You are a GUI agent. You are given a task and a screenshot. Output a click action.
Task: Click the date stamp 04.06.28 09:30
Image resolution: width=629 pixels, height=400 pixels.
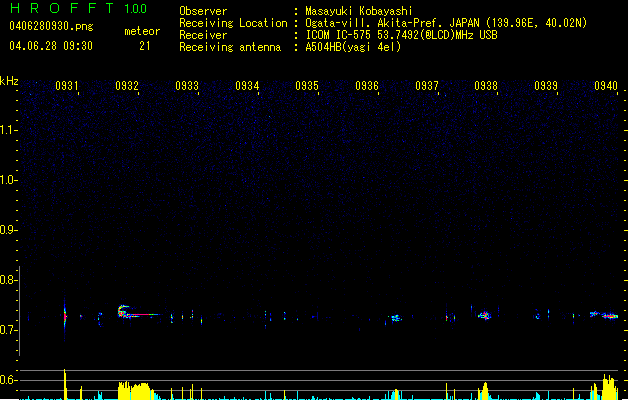point(51,46)
